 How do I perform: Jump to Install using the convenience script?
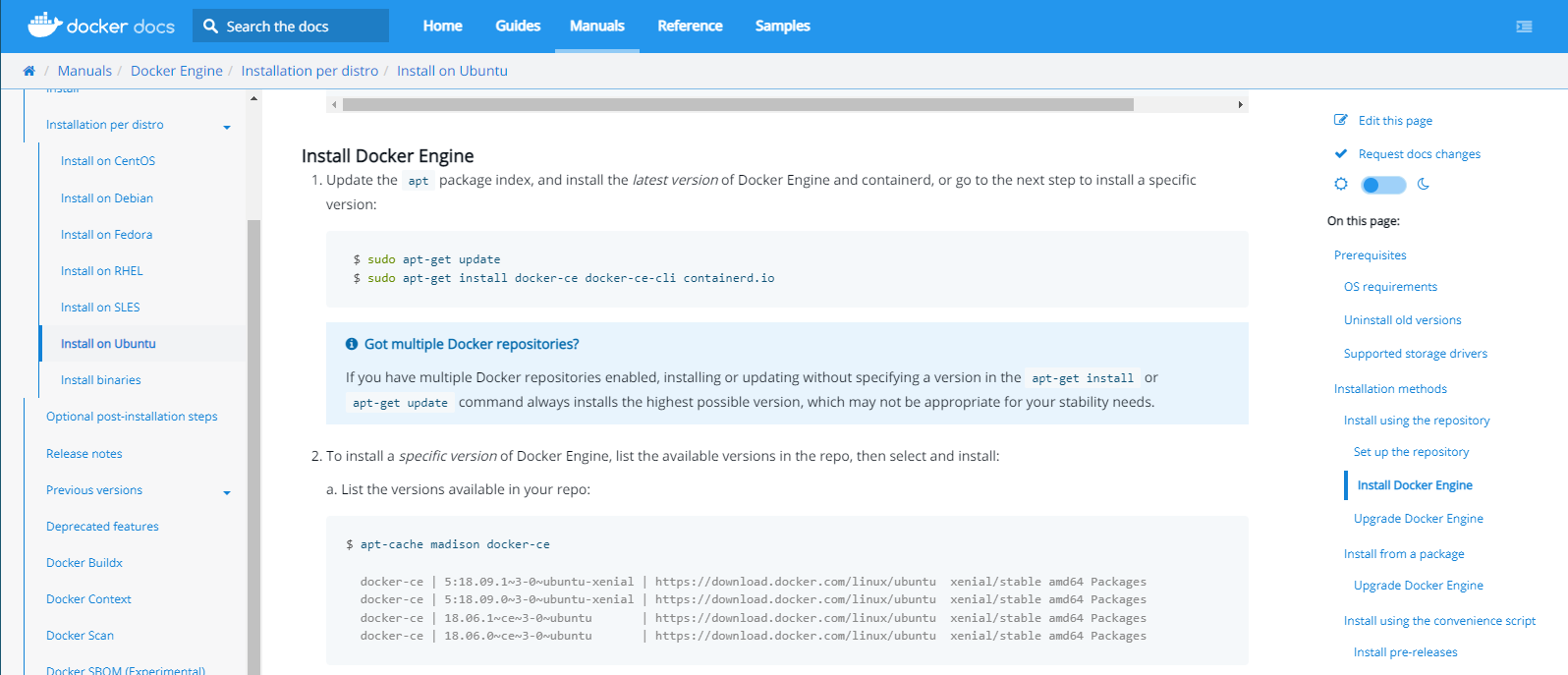click(x=1439, y=621)
